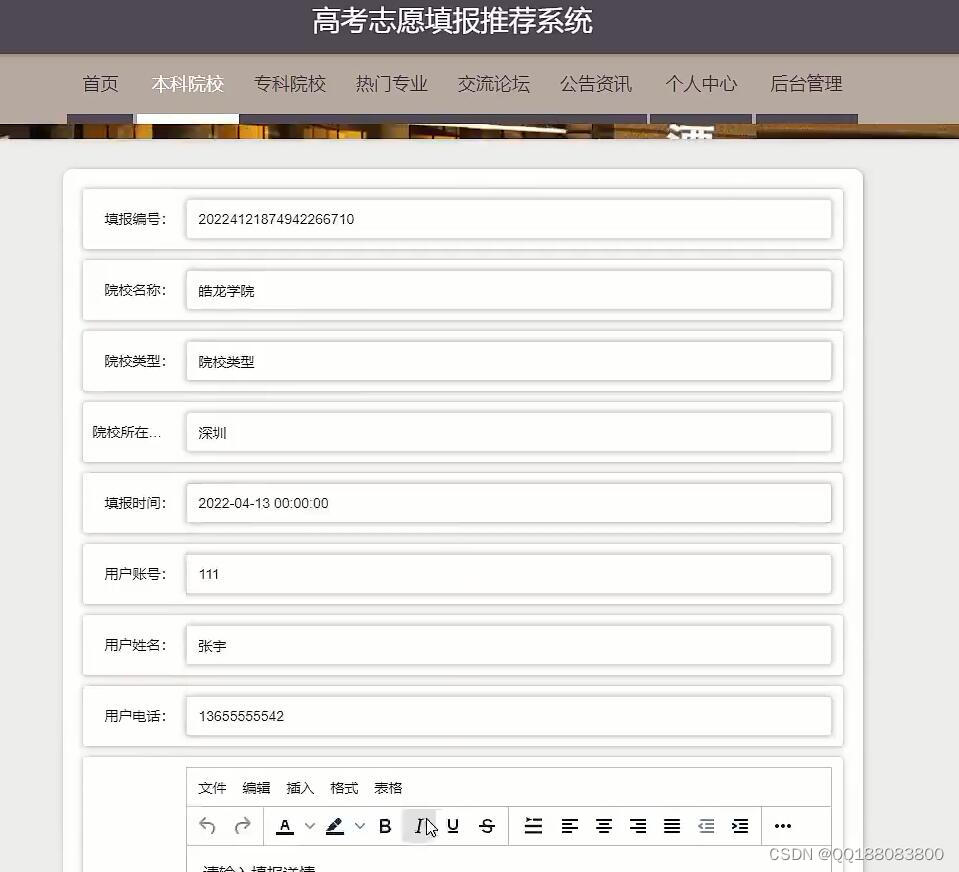Go to the 个人中心 page
The image size is (959, 872).
point(702,85)
